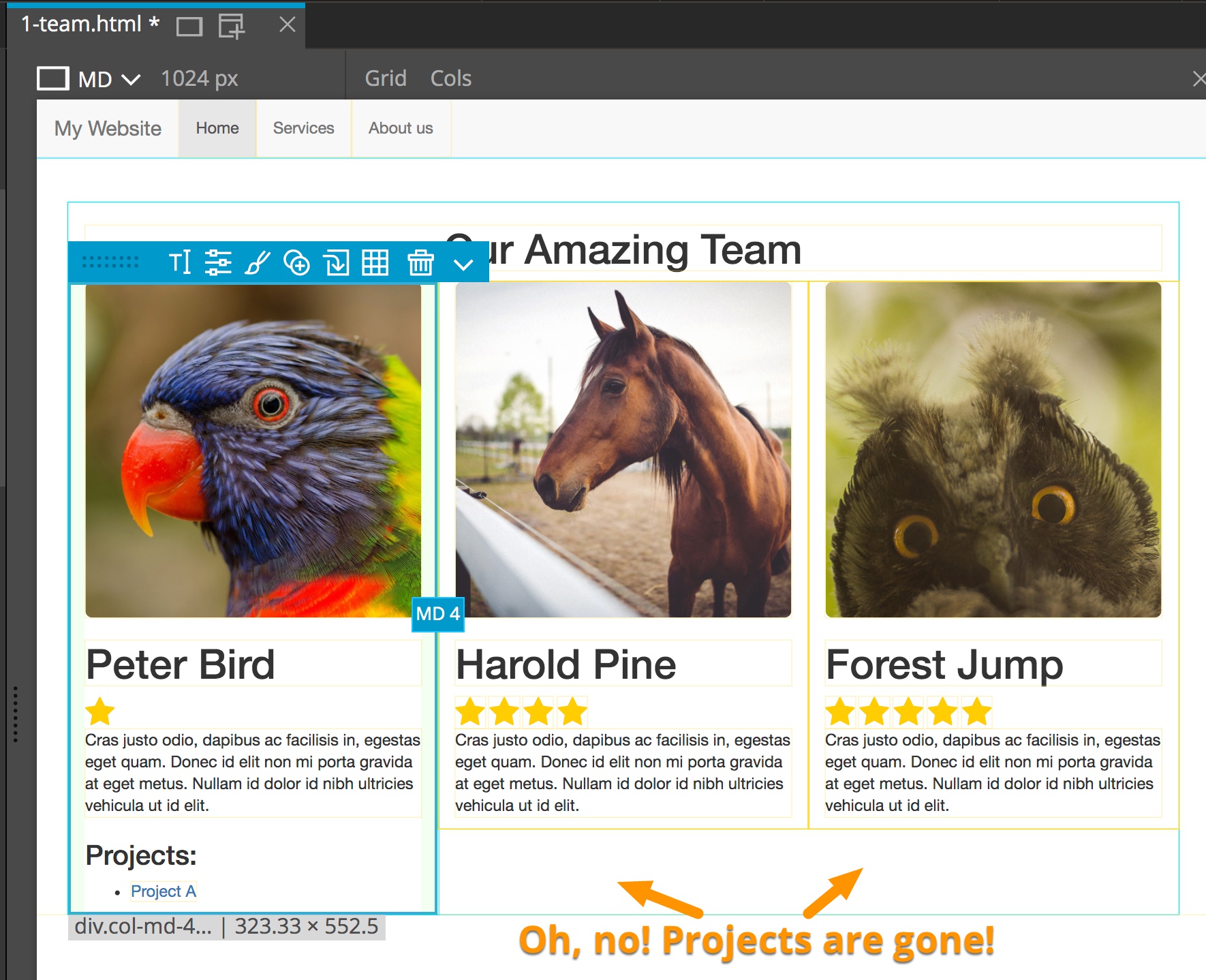Screen dimensions: 1206x980
Task: Select the owl photo thumbnail
Action: (x=993, y=450)
